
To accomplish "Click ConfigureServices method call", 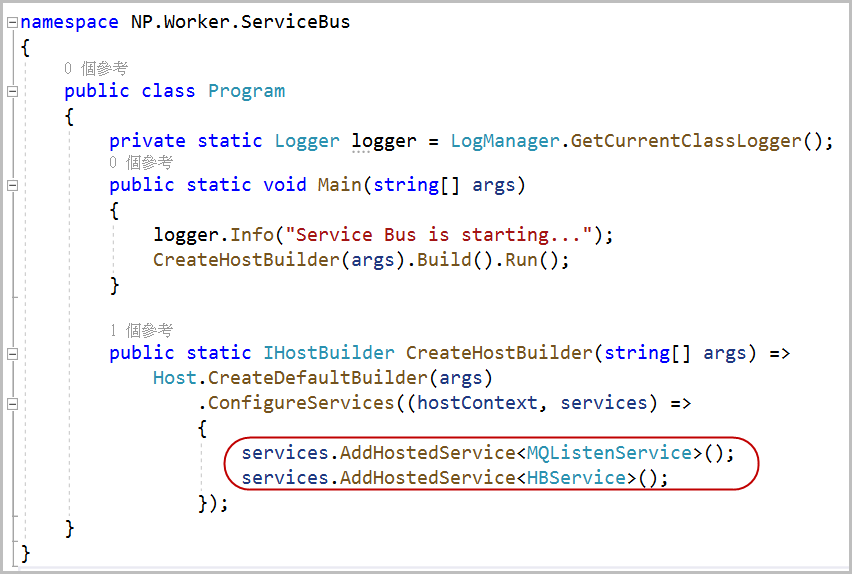I will pyautogui.click(x=301, y=403).
